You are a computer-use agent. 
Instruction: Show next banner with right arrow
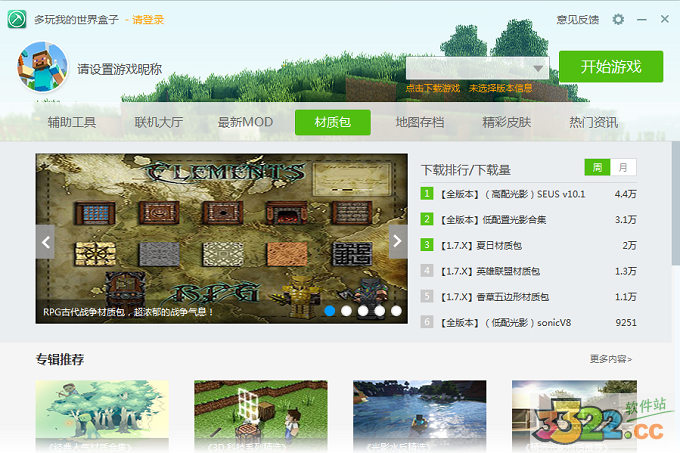click(x=398, y=241)
